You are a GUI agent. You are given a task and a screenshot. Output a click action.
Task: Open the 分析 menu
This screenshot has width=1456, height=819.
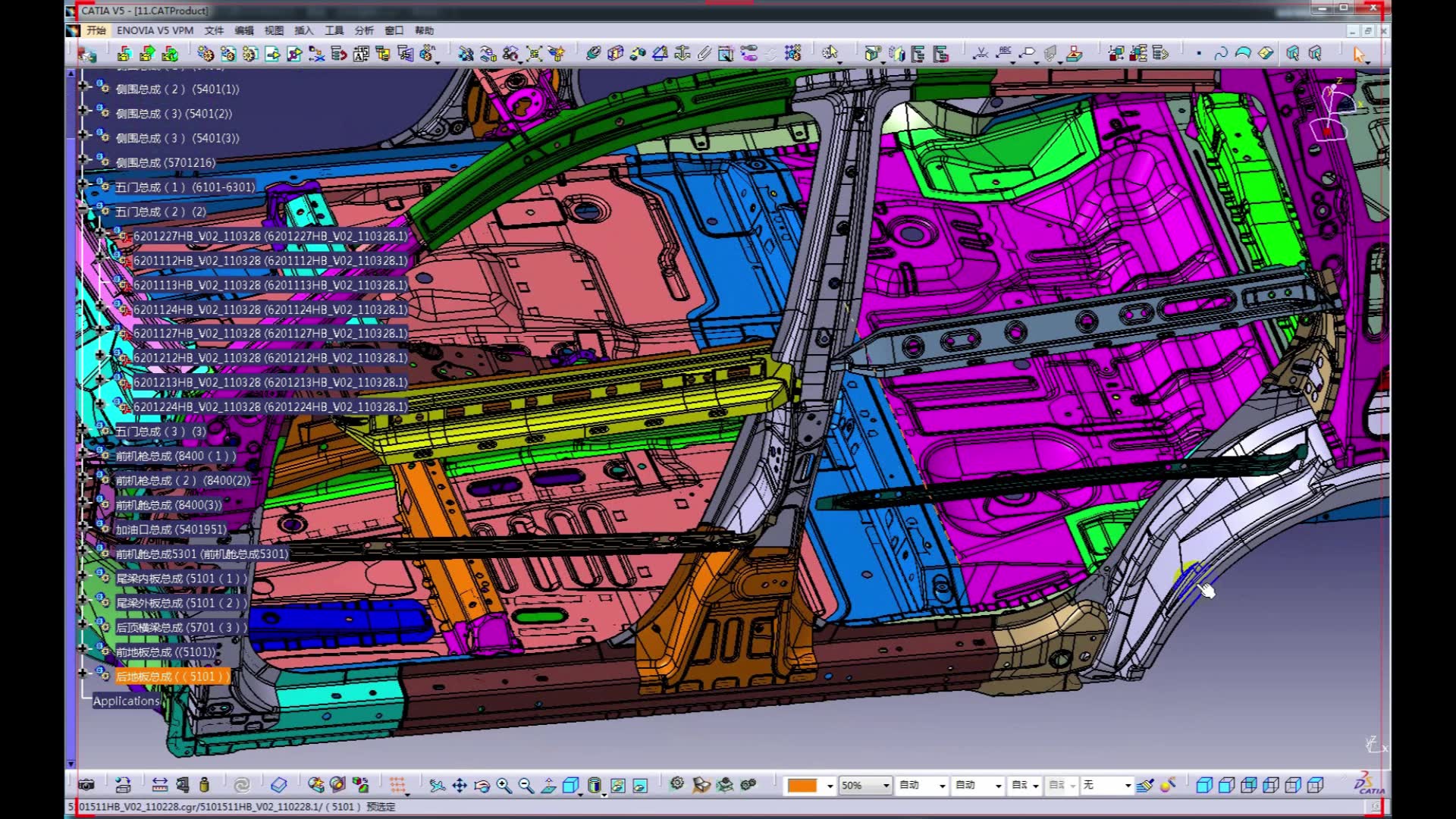tap(364, 30)
